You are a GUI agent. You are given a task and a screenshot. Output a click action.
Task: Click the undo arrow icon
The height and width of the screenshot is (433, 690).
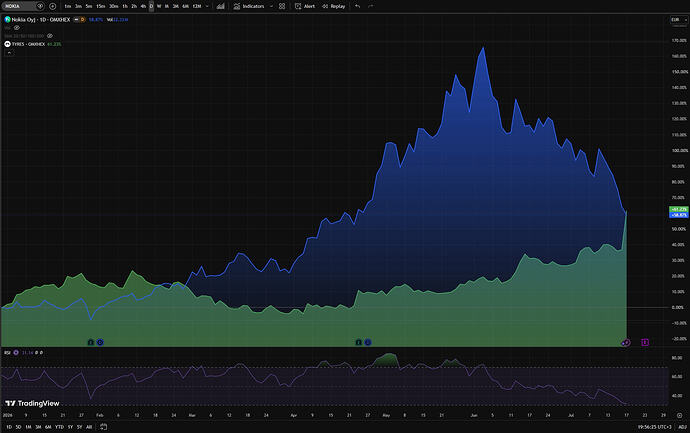click(x=357, y=6)
